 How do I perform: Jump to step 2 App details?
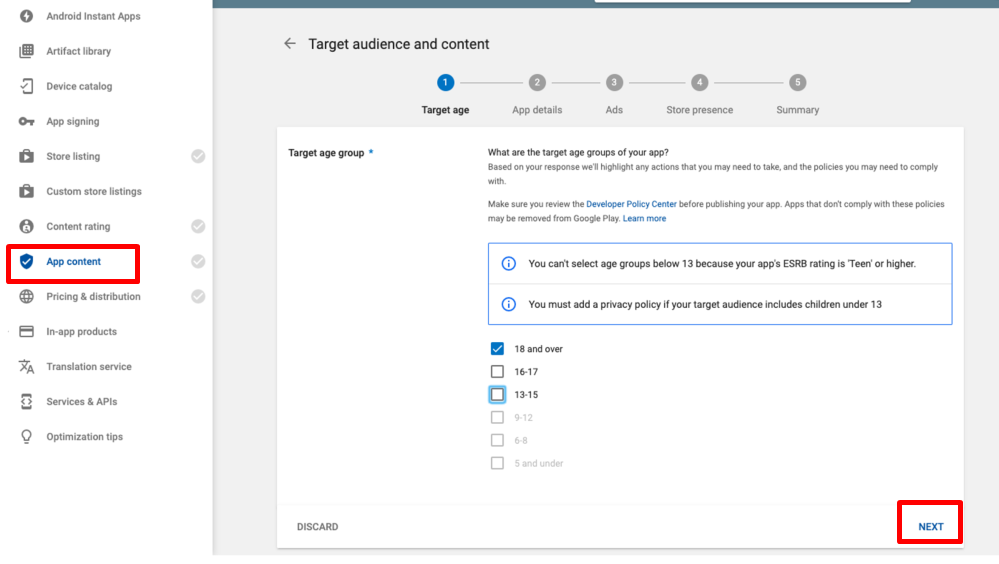pos(537,83)
